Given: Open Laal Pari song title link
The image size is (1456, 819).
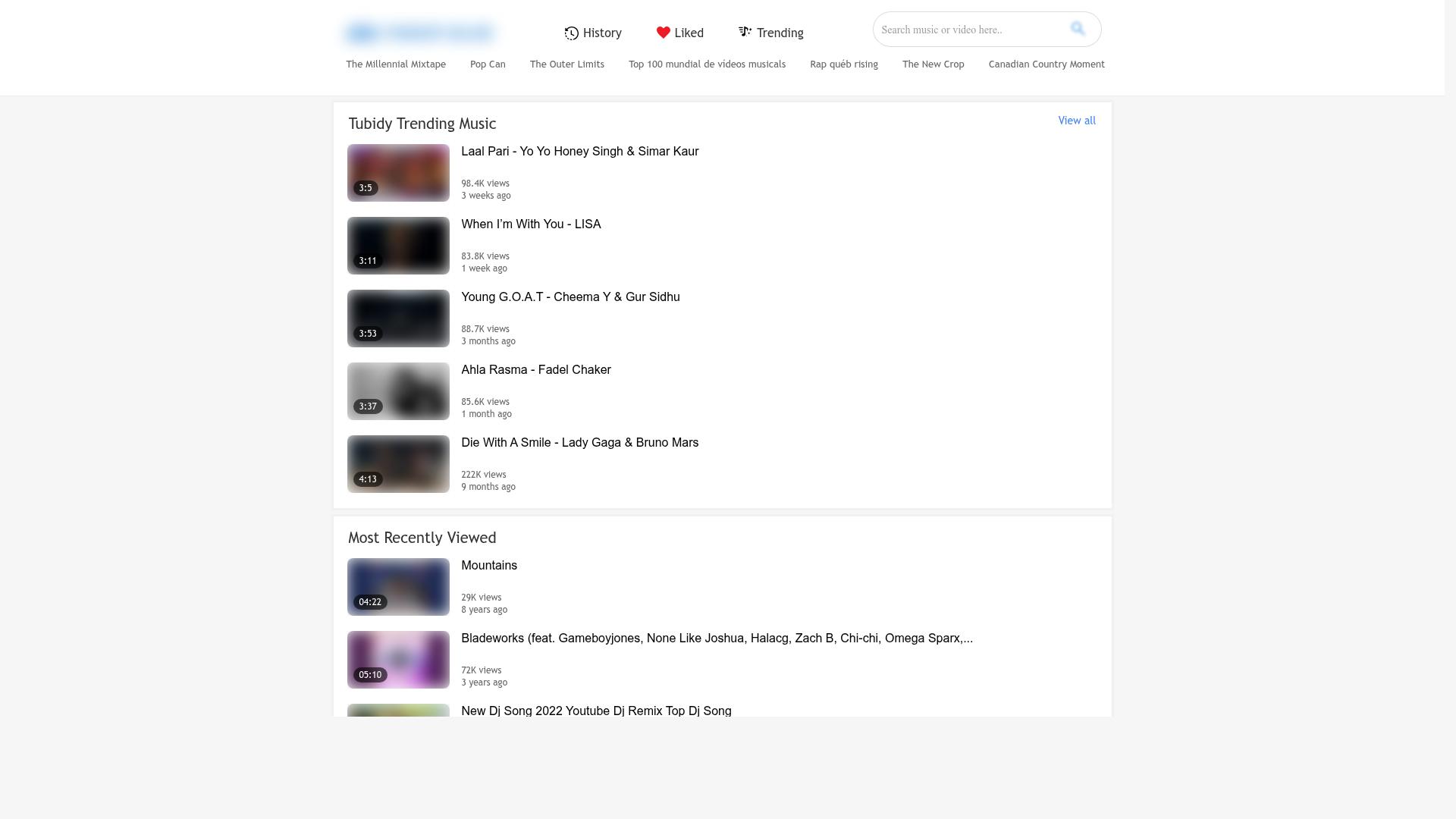Looking at the screenshot, I should click(580, 152).
